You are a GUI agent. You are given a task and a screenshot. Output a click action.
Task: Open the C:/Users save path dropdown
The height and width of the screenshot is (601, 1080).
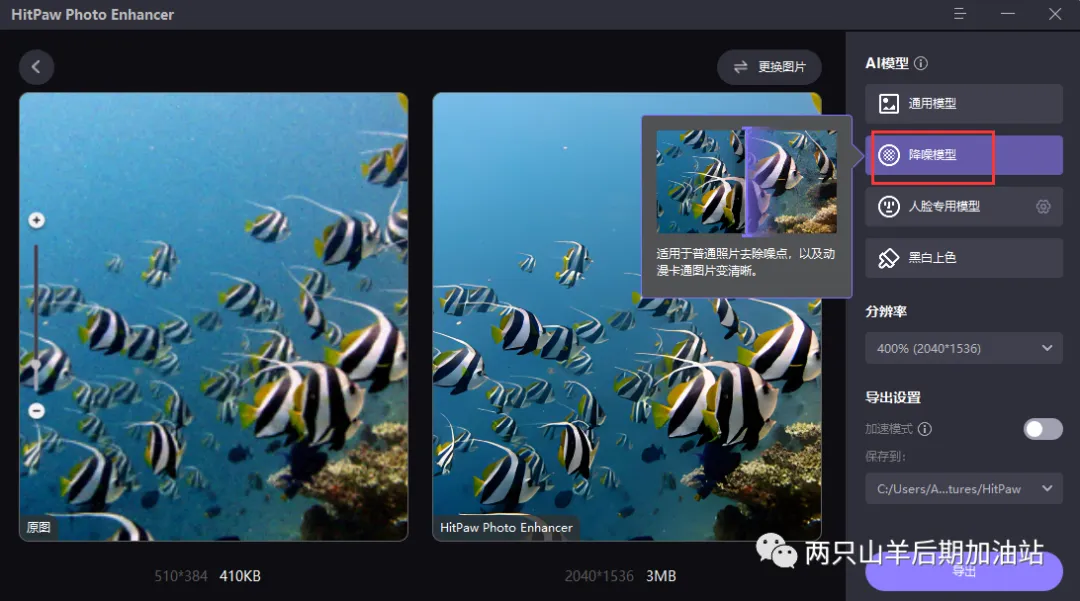pyautogui.click(x=964, y=489)
